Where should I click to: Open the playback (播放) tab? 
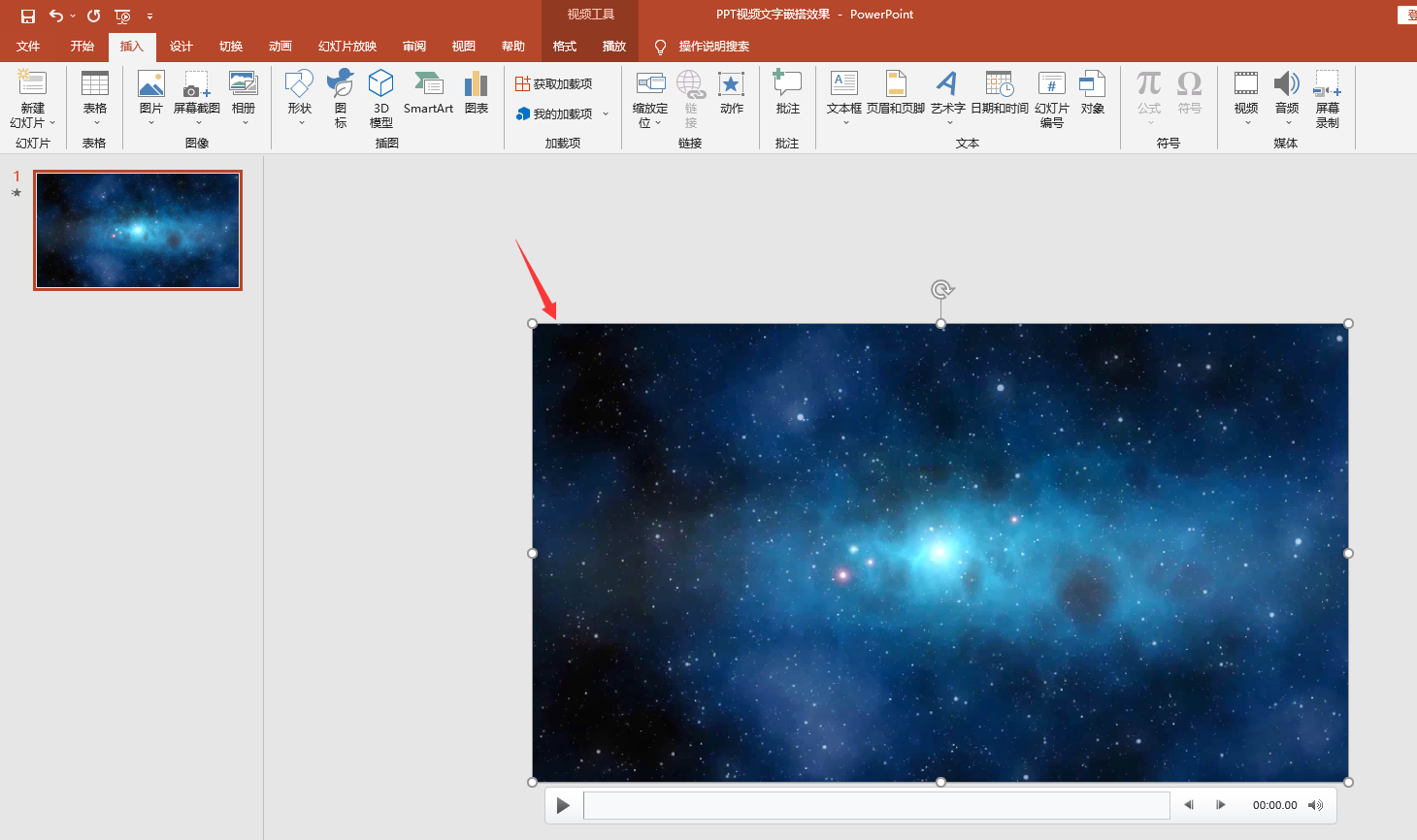click(x=613, y=47)
